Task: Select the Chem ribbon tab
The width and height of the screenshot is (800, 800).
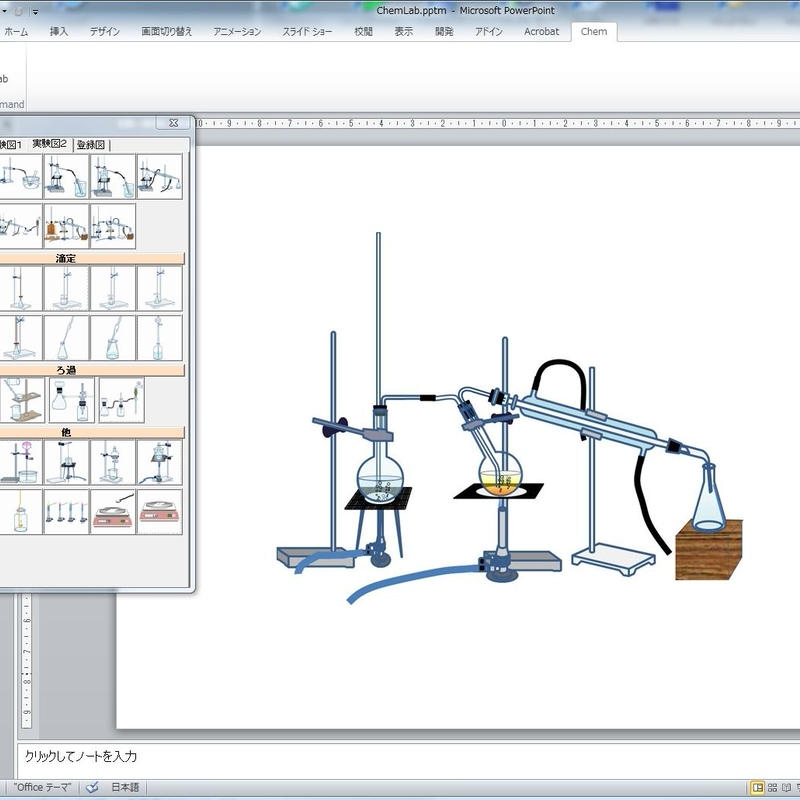Action: pos(594,32)
